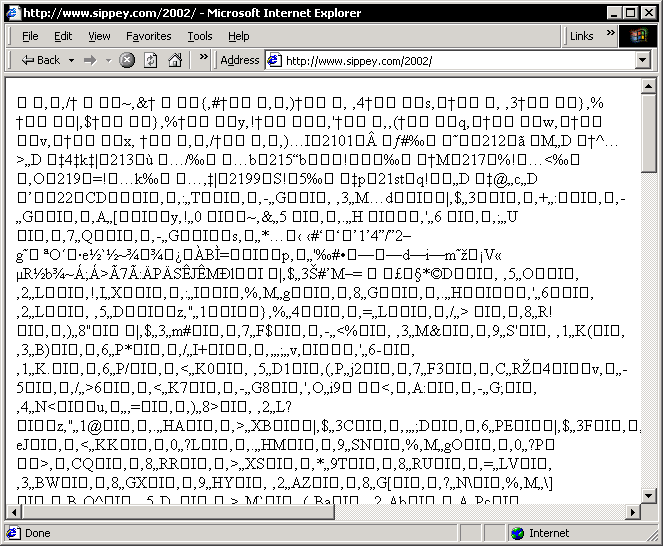Open the Back history dropdown arrow
The image size is (663, 546).
pos(70,60)
